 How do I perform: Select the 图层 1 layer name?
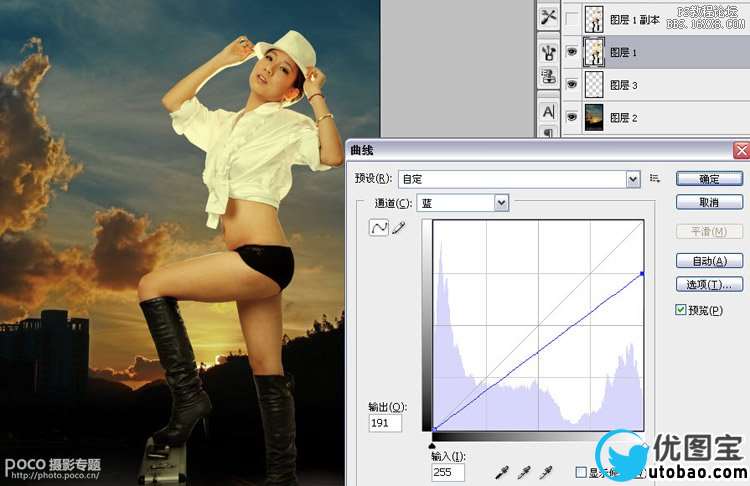point(623,53)
